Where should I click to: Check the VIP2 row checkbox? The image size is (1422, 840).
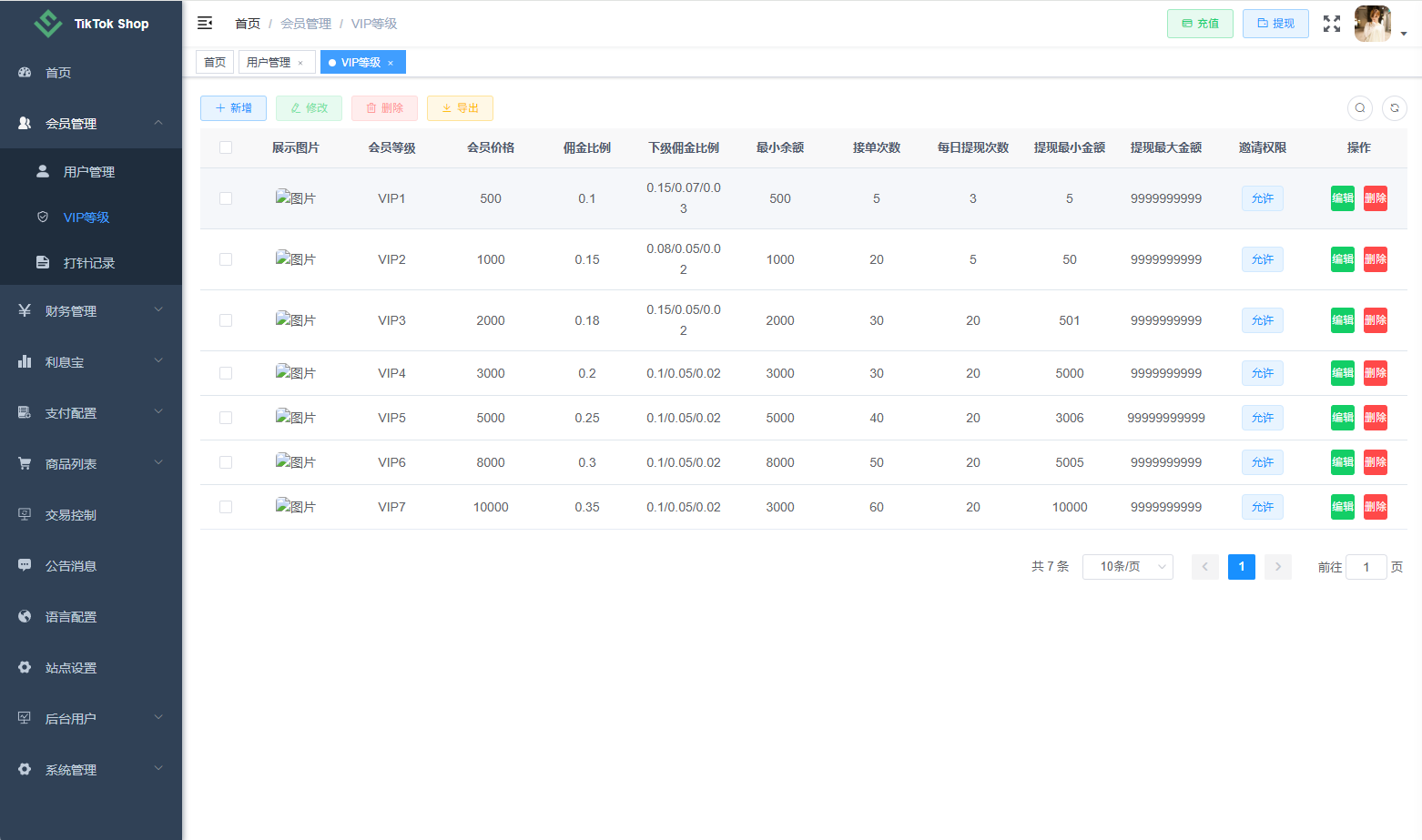pyautogui.click(x=226, y=259)
